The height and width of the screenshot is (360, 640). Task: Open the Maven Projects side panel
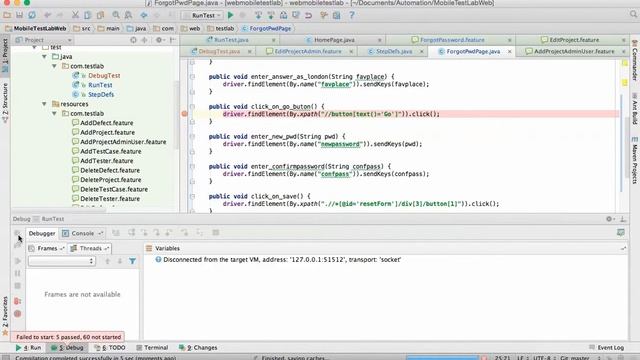[635, 160]
